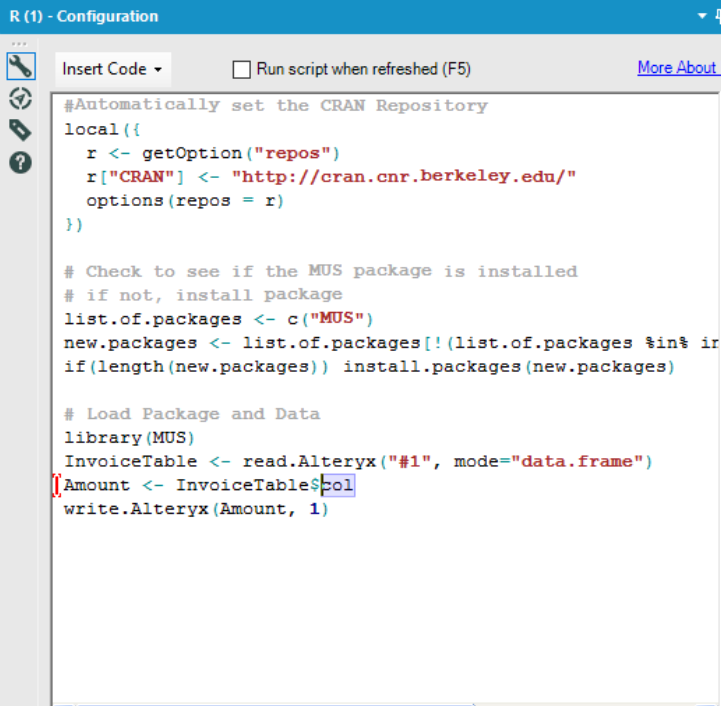721x706 pixels.
Task: Click the line 'list.of.packages <- c("MUS")'
Action: [219, 319]
